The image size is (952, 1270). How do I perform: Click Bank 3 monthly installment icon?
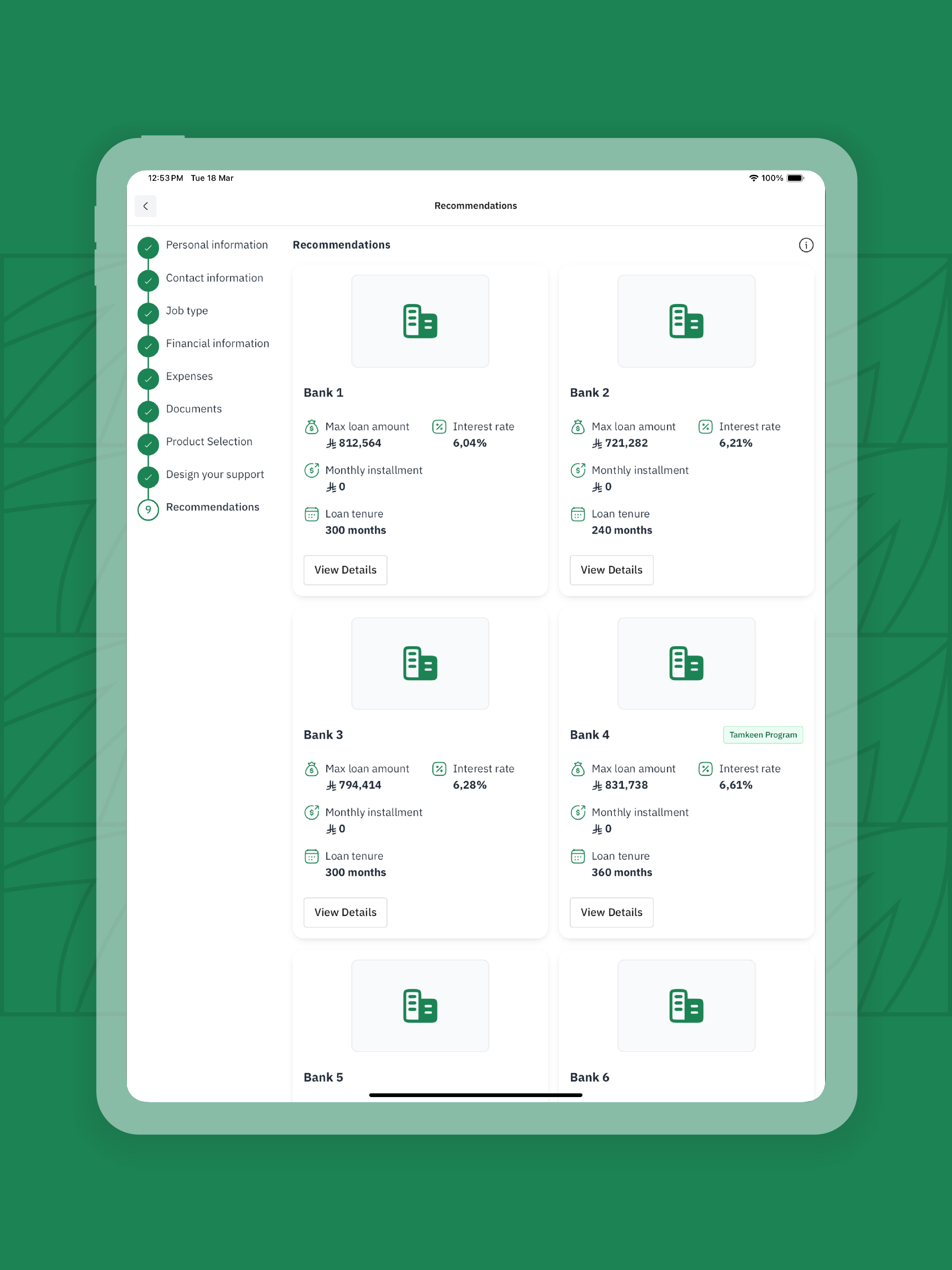point(311,813)
